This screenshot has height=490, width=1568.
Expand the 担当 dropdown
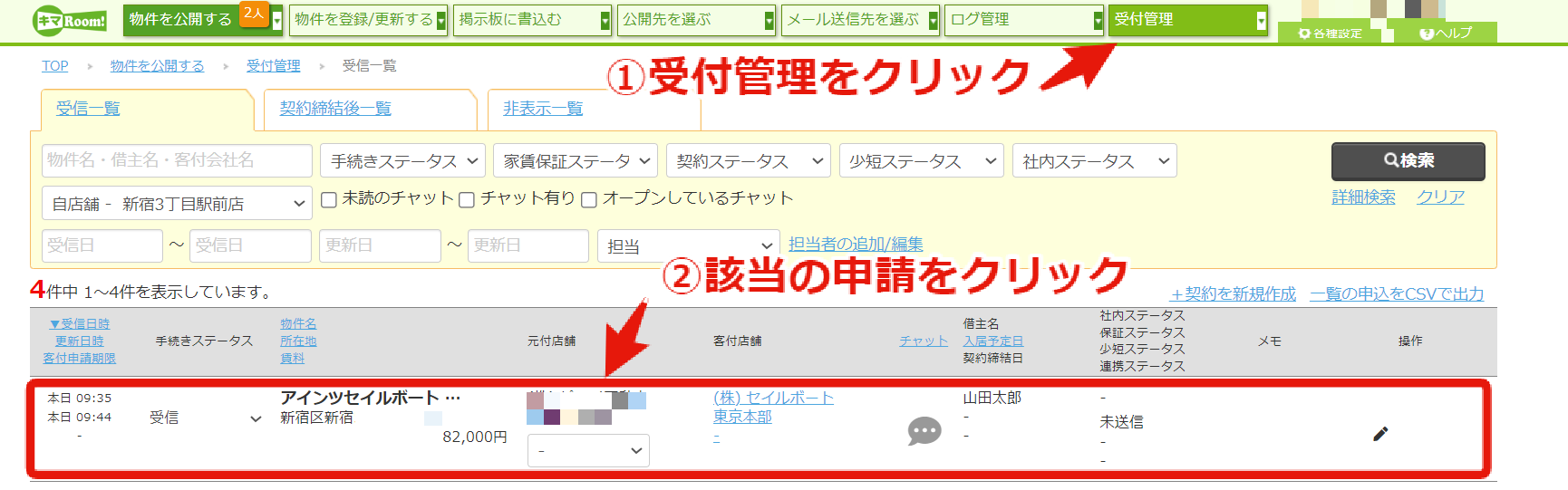coord(688,246)
